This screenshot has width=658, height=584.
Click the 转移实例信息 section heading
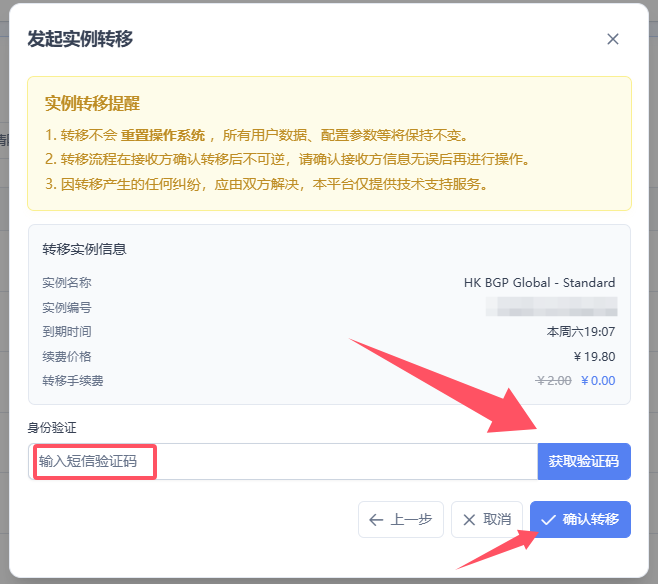point(84,249)
